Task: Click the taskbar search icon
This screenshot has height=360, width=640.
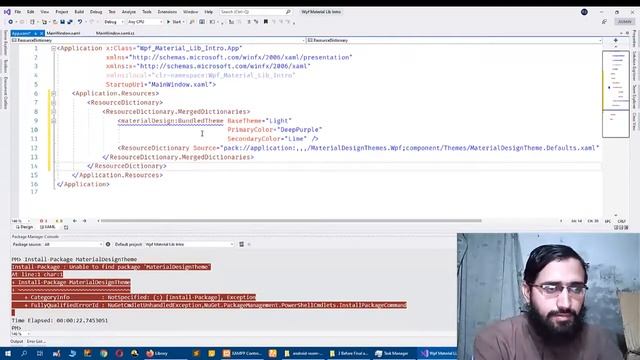Action: click(x=24, y=353)
